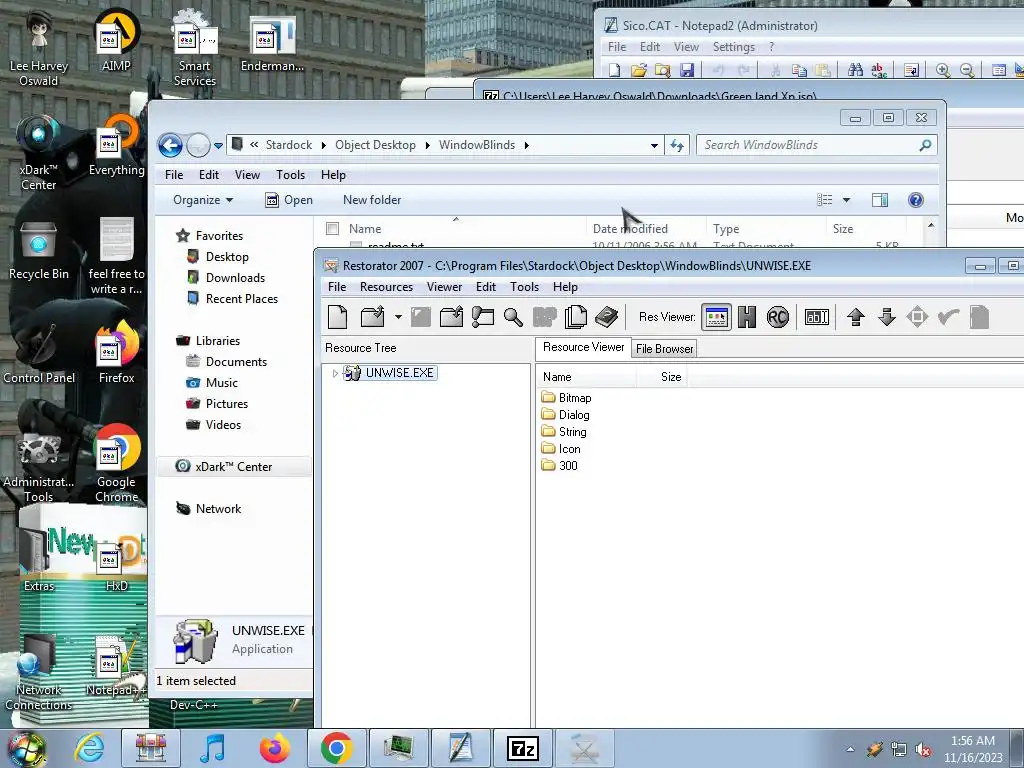Open Recent Places in Explorer navigation pane
Image resolution: width=1024 pixels, height=768 pixels.
tap(232, 298)
